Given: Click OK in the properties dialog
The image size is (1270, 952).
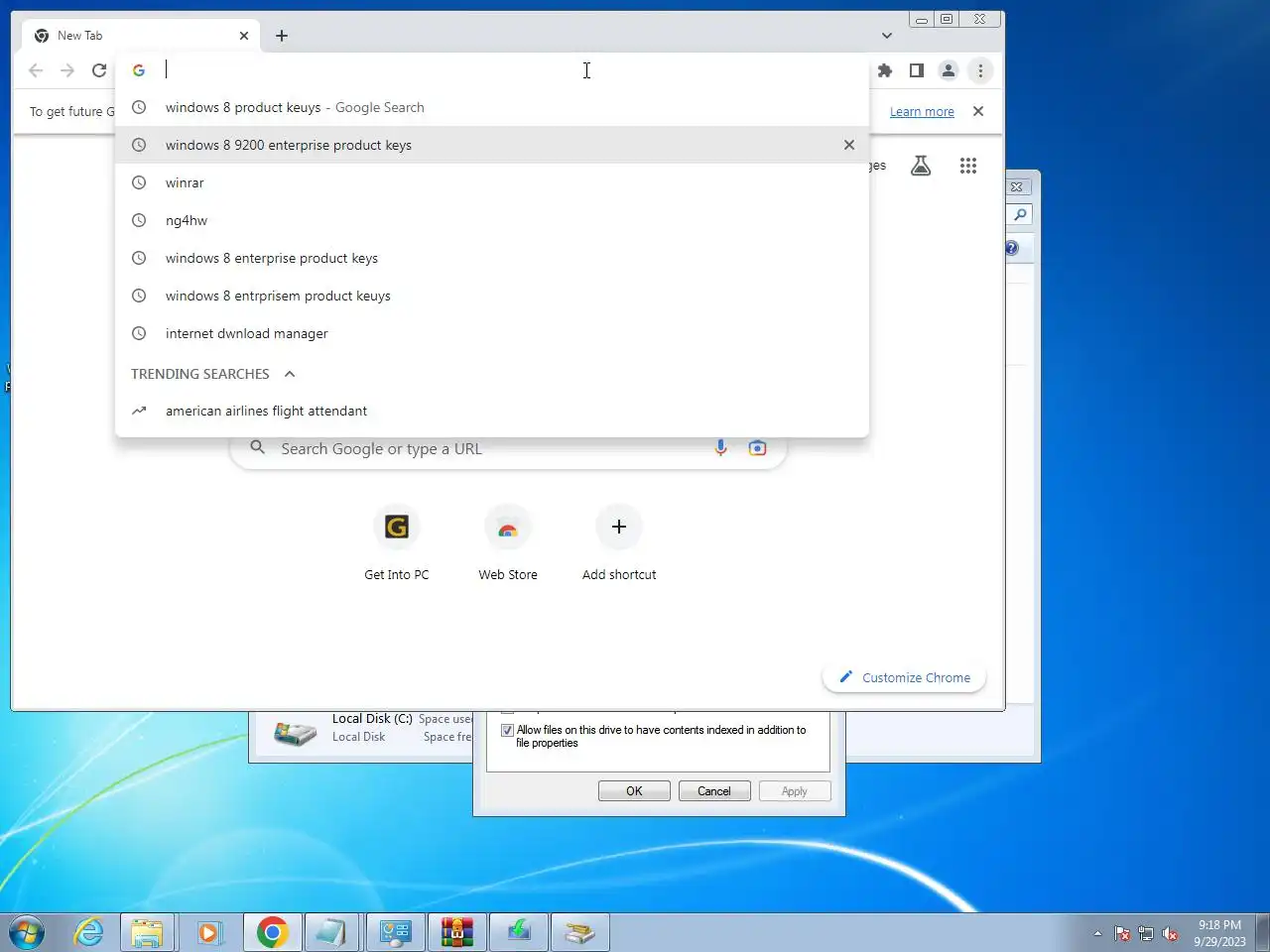Looking at the screenshot, I should click(x=634, y=791).
